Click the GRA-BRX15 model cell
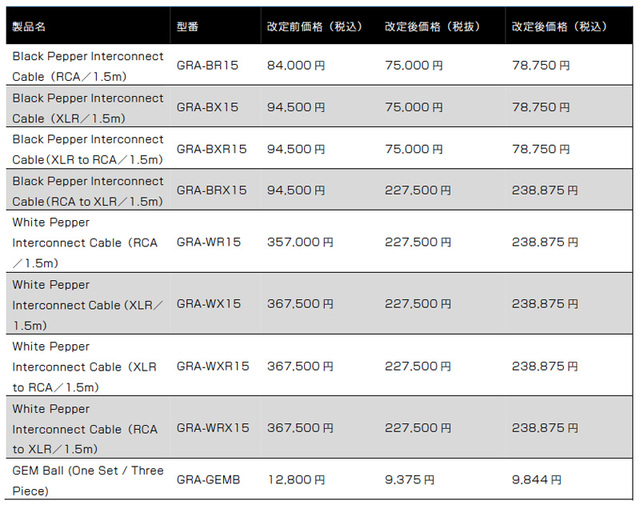Image resolution: width=640 pixels, height=505 pixels. (x=211, y=190)
